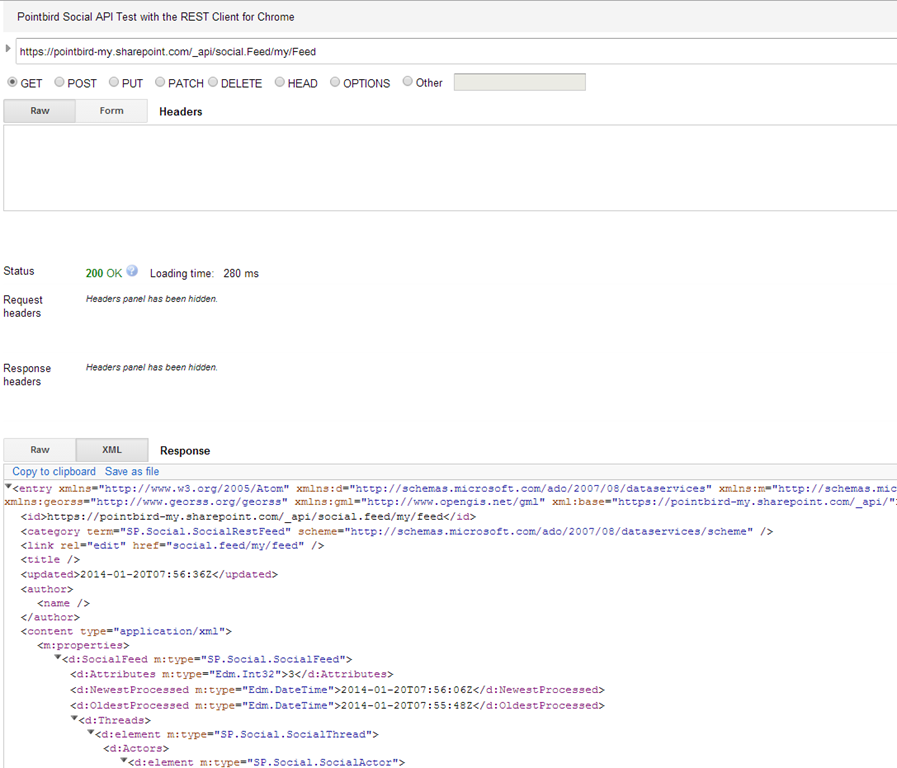Image resolution: width=897 pixels, height=768 pixels.
Task: Click the NewestProcessed value 2014-01-20T07:56:06Z
Action: click(407, 690)
